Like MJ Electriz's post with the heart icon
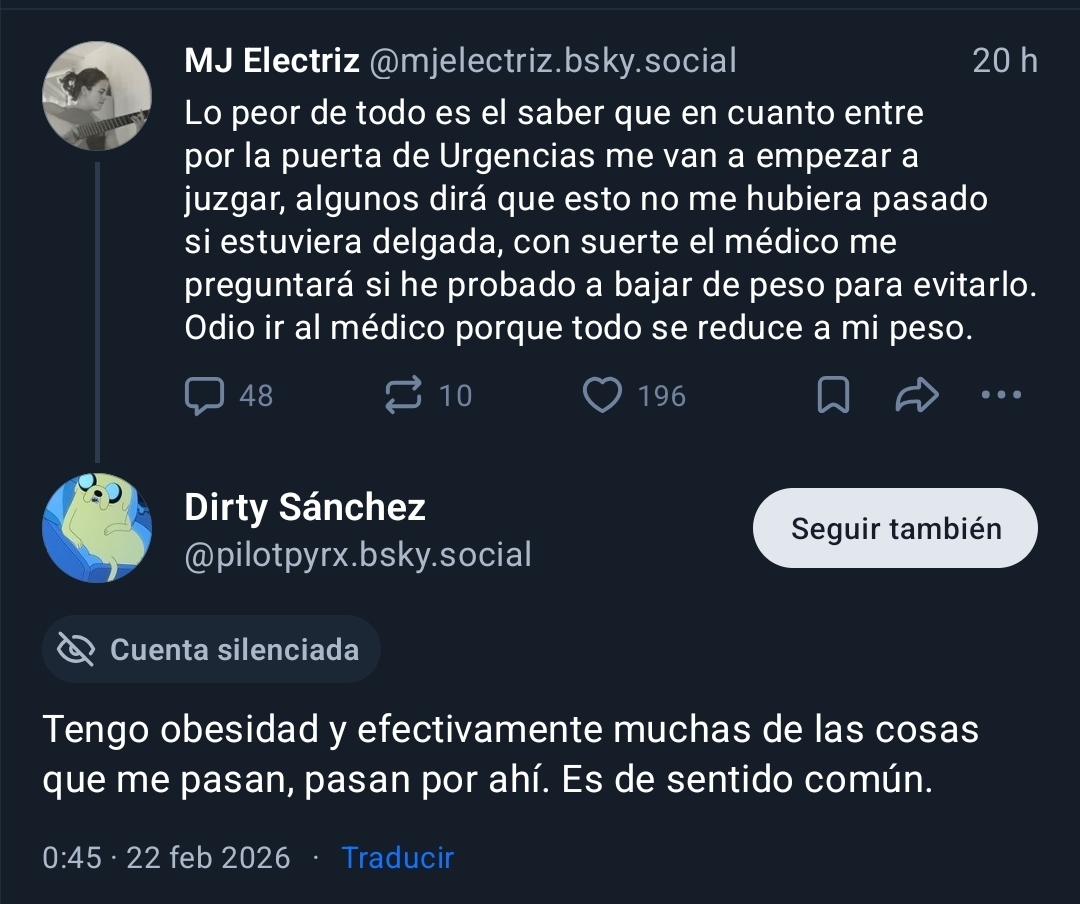The height and width of the screenshot is (904, 1080). tap(602, 396)
